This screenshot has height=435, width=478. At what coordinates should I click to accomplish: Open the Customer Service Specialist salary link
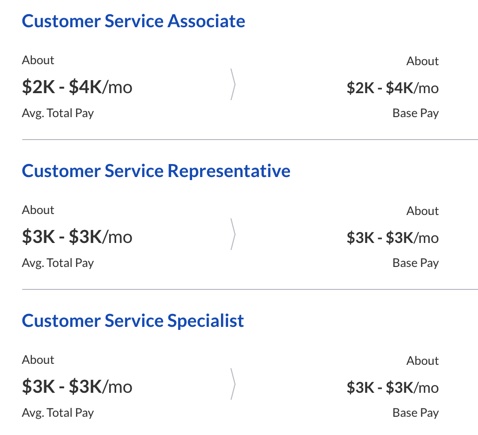[133, 321]
